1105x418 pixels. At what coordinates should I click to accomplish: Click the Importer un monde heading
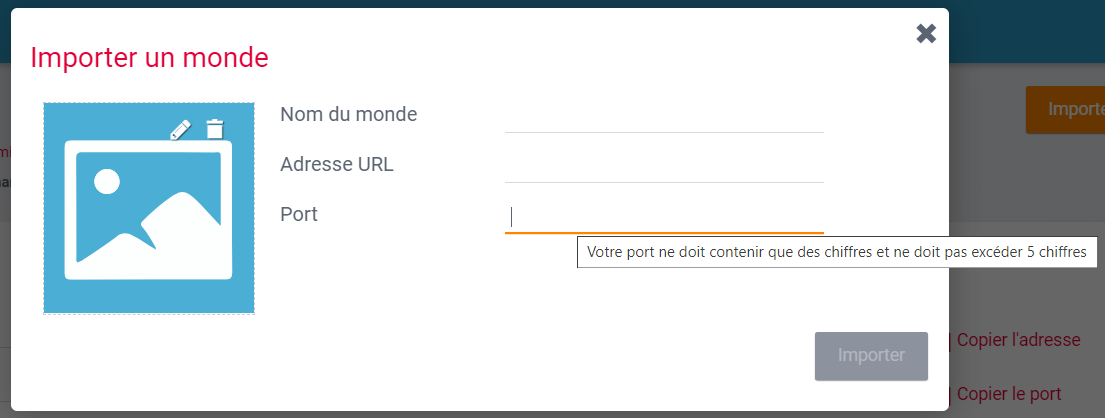coord(149,57)
